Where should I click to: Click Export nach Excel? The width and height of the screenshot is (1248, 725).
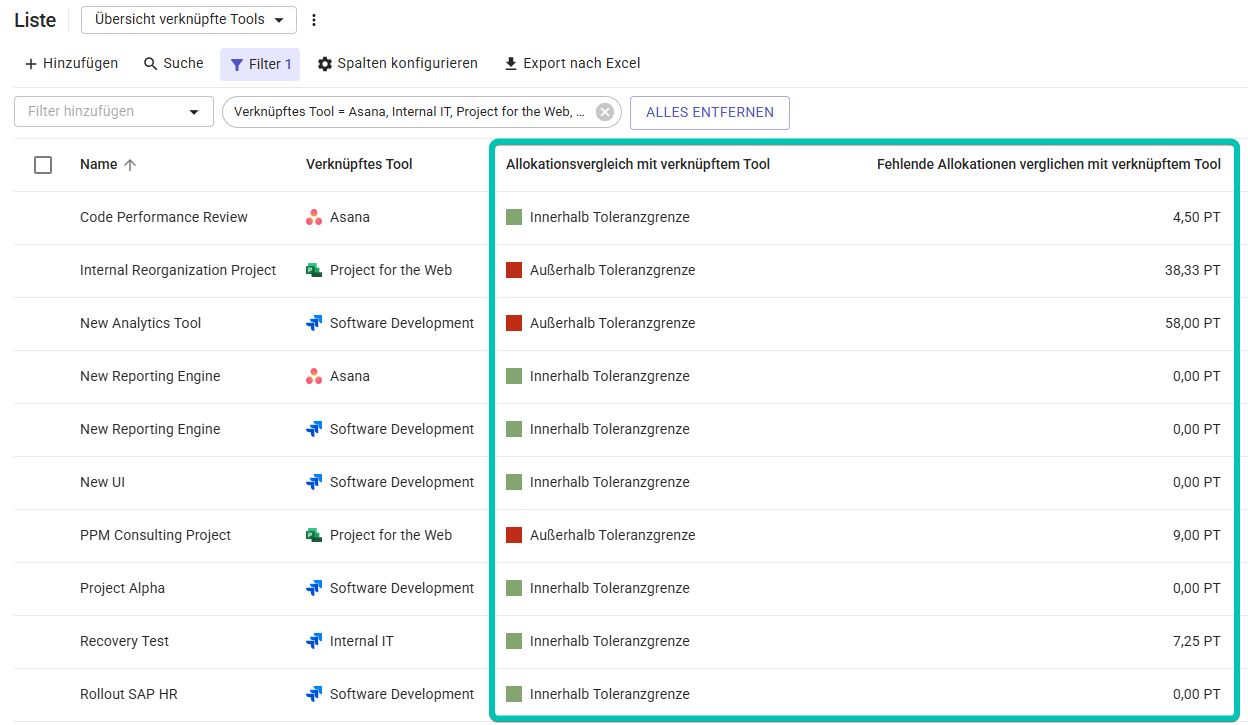(x=572, y=64)
